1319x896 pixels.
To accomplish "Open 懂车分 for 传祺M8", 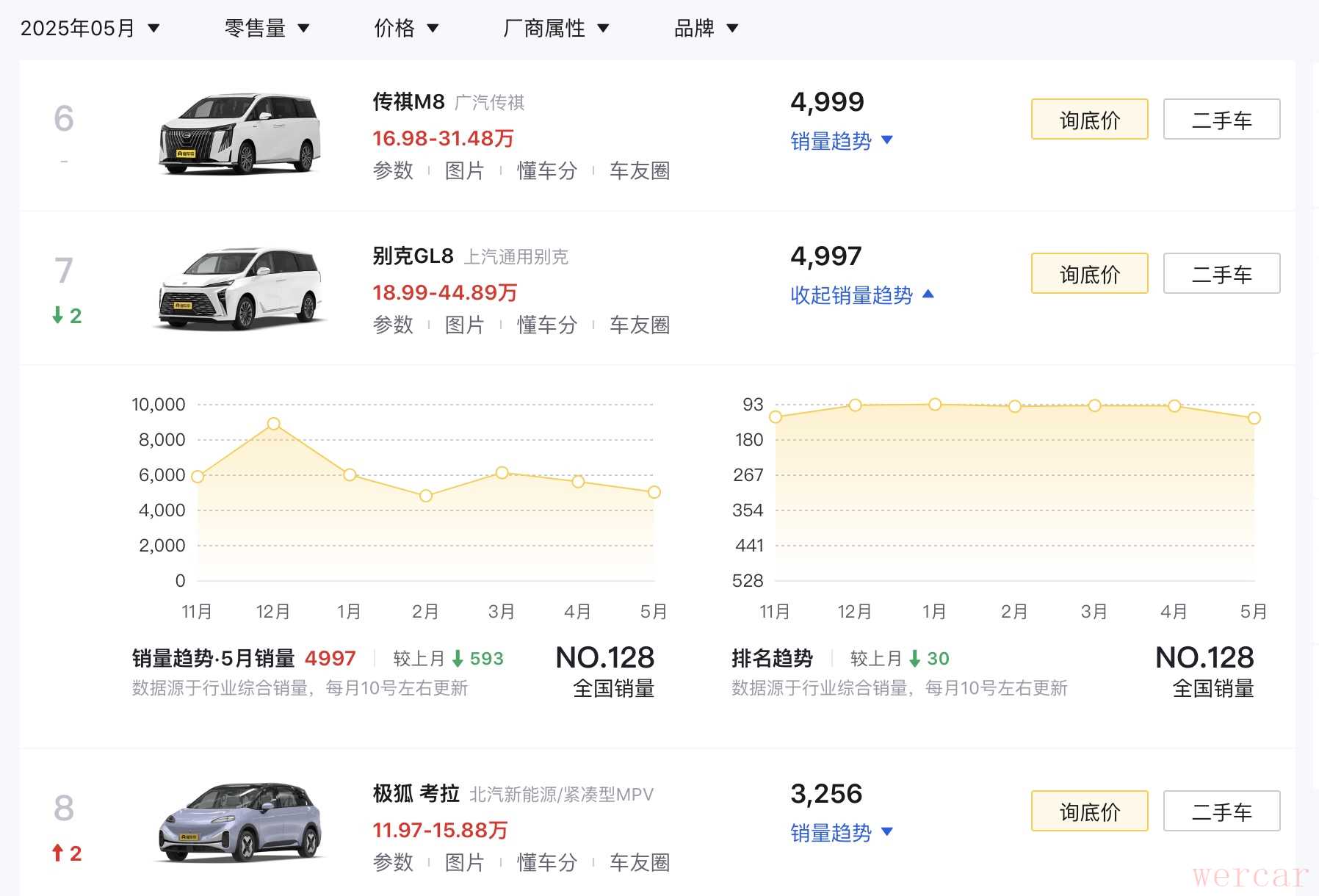I will click(547, 170).
